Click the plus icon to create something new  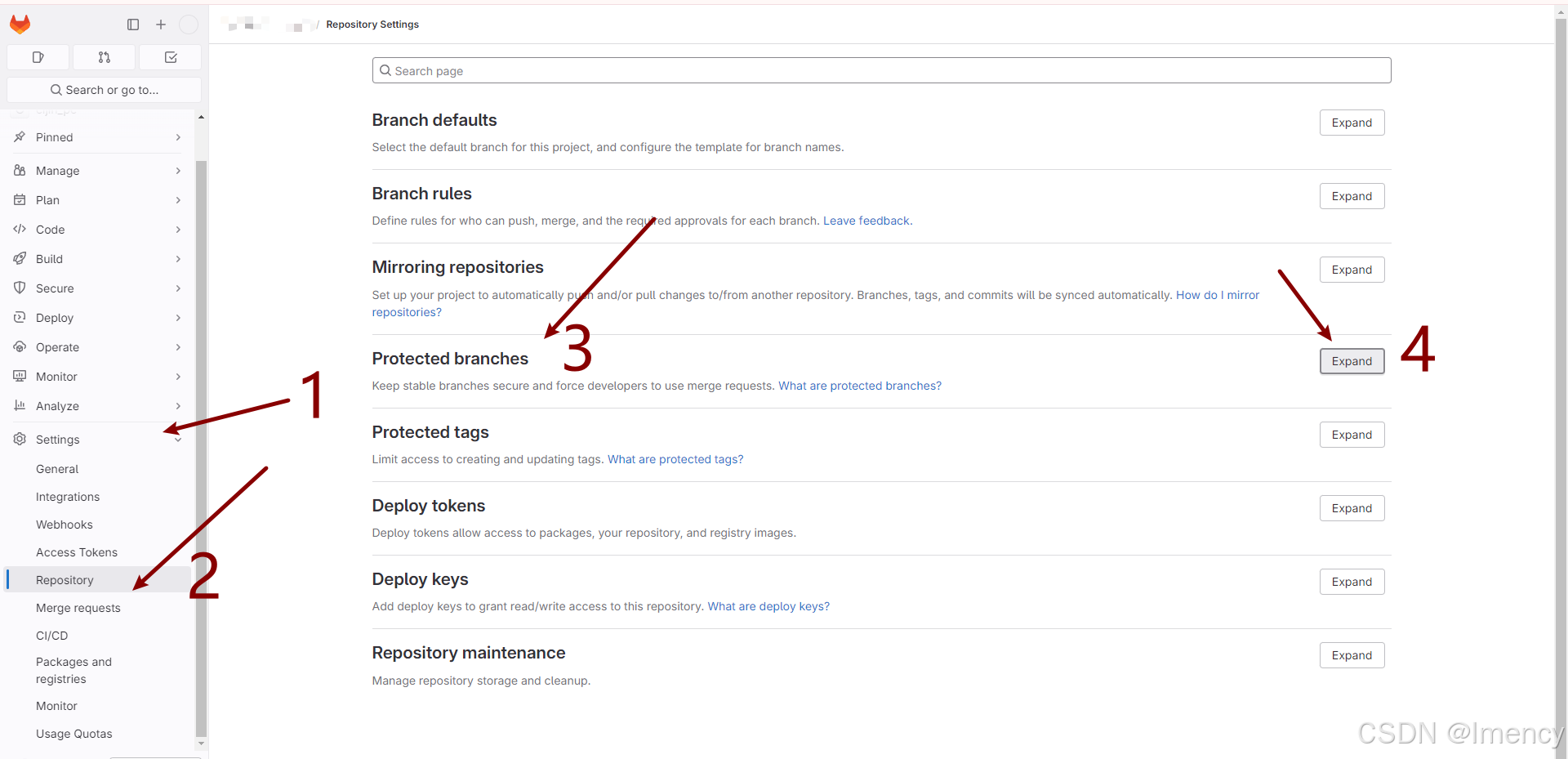click(x=161, y=25)
